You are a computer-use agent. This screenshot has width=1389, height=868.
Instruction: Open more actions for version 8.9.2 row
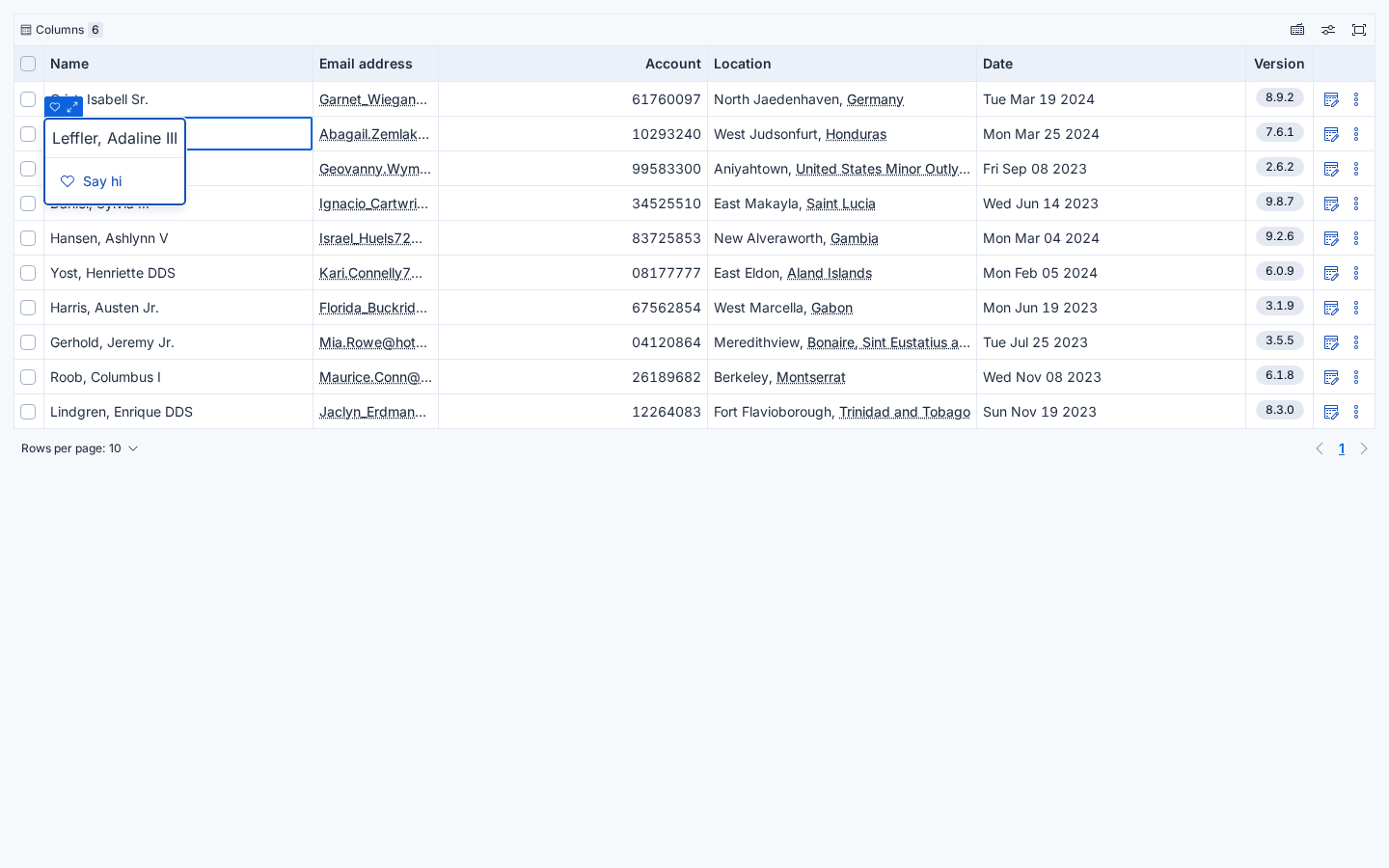(x=1356, y=99)
